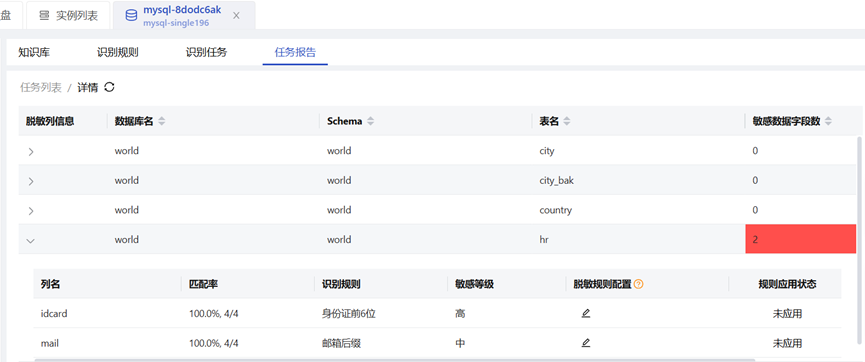Sort by 数据库名 column
The height and width of the screenshot is (362, 865).
point(161,121)
